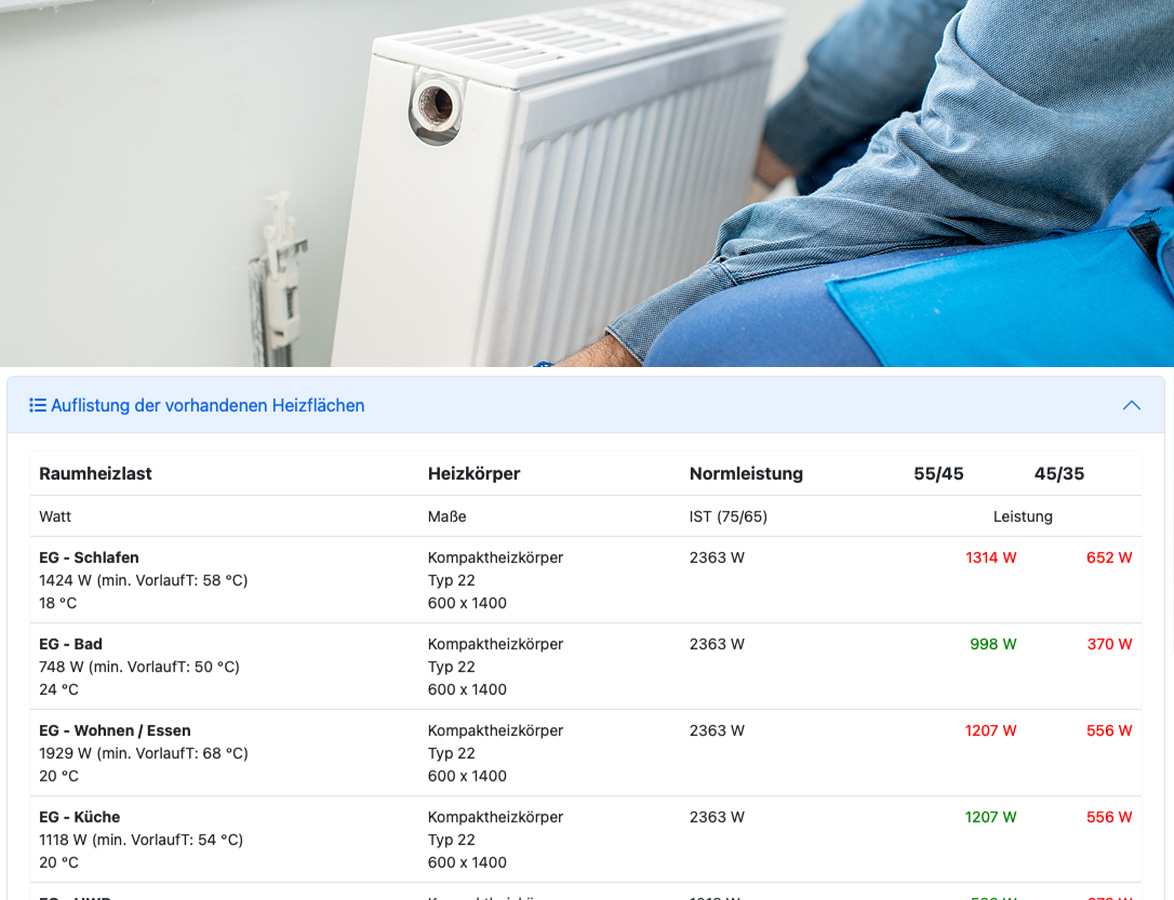Select the EG - Schlafen room name
Screen dimensions: 1174x900
click(89, 558)
